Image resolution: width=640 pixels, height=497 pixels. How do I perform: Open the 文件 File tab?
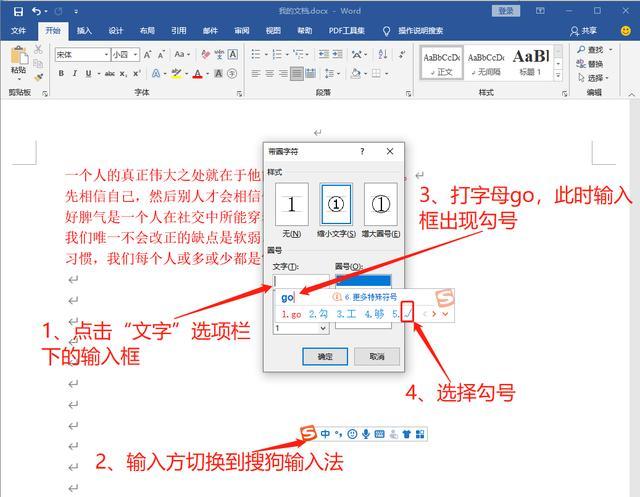point(18,31)
